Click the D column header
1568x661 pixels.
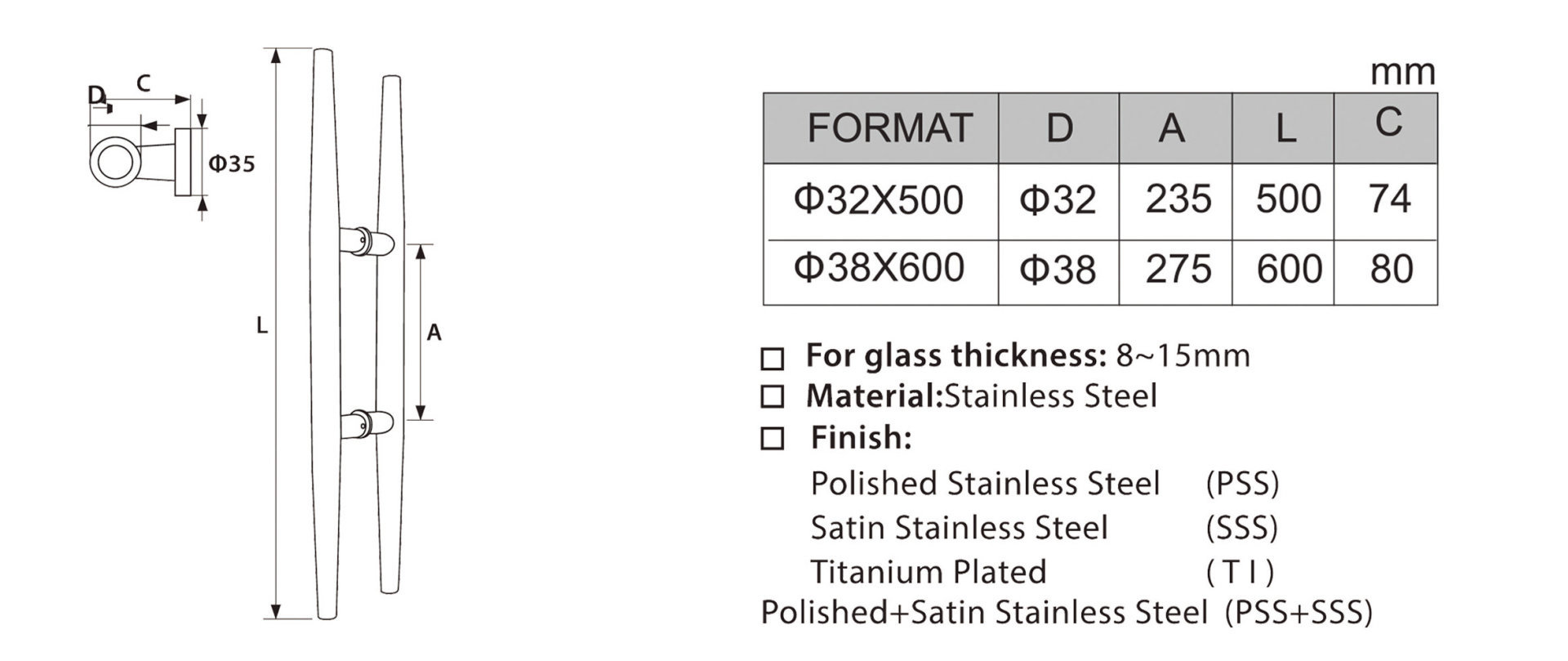tap(1059, 128)
